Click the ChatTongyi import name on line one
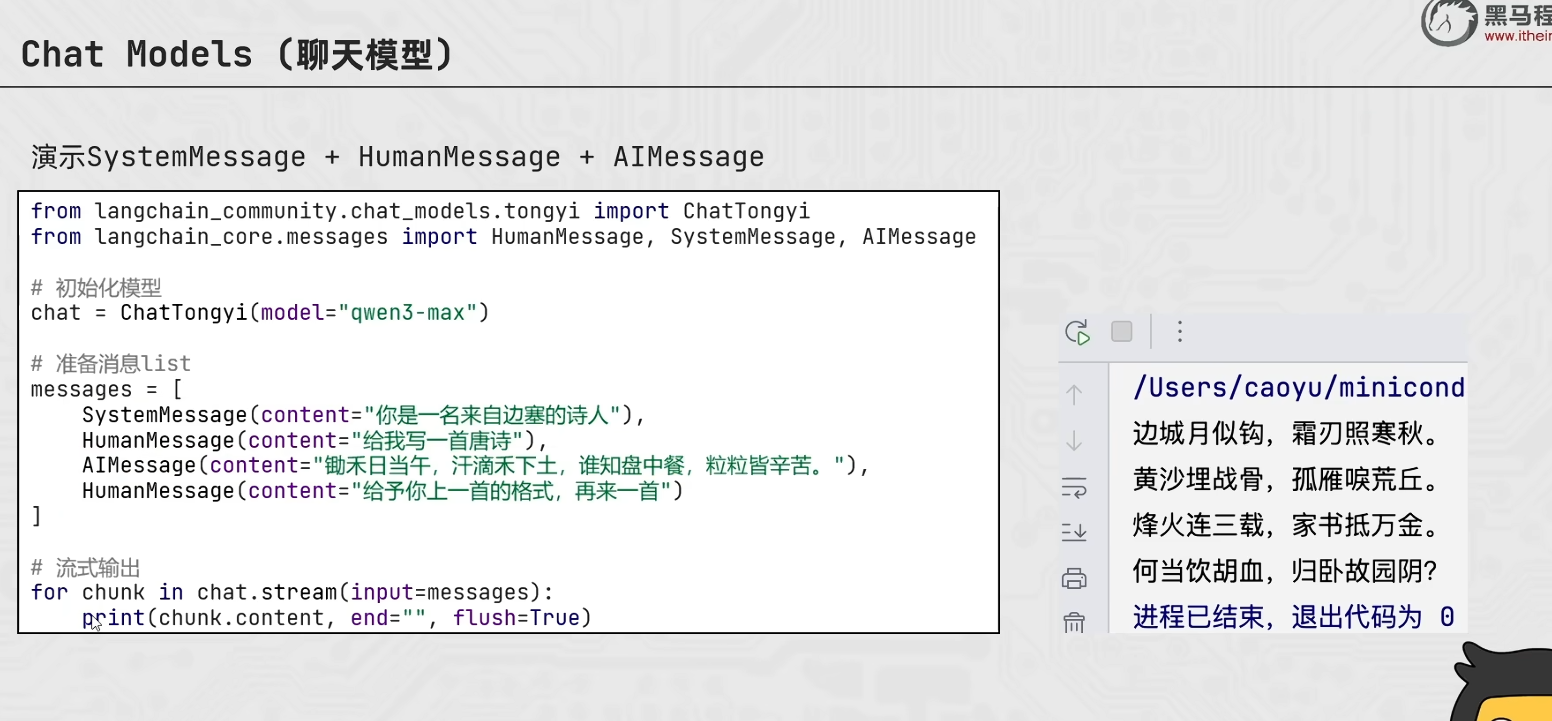The width and height of the screenshot is (1552, 721). [x=746, y=211]
